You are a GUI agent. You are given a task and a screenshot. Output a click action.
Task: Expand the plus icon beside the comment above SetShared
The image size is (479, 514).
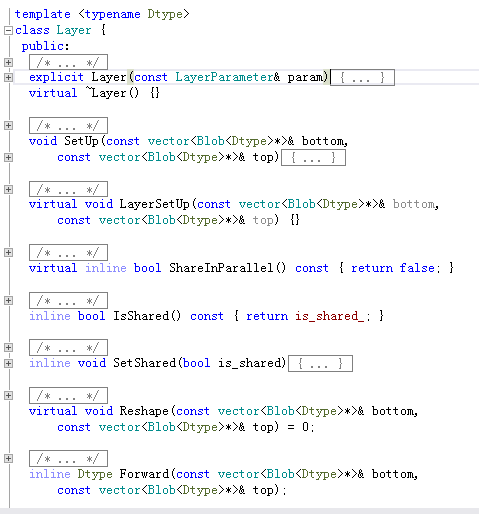[x=8, y=347]
